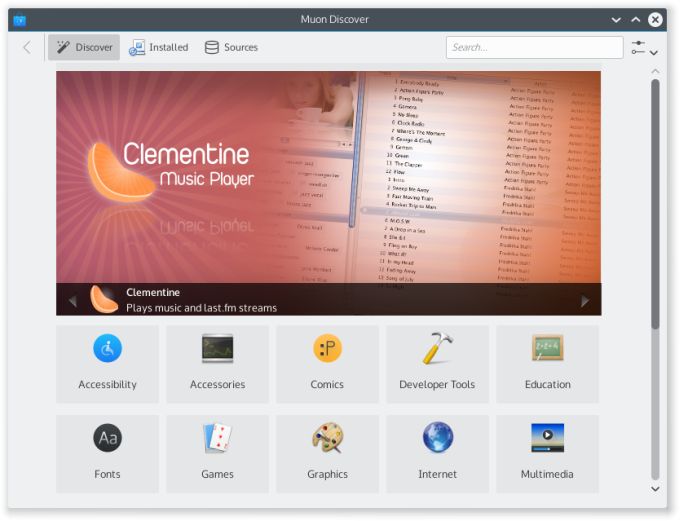680x521 pixels.
Task: Open the Comics category icon
Action: (327, 348)
